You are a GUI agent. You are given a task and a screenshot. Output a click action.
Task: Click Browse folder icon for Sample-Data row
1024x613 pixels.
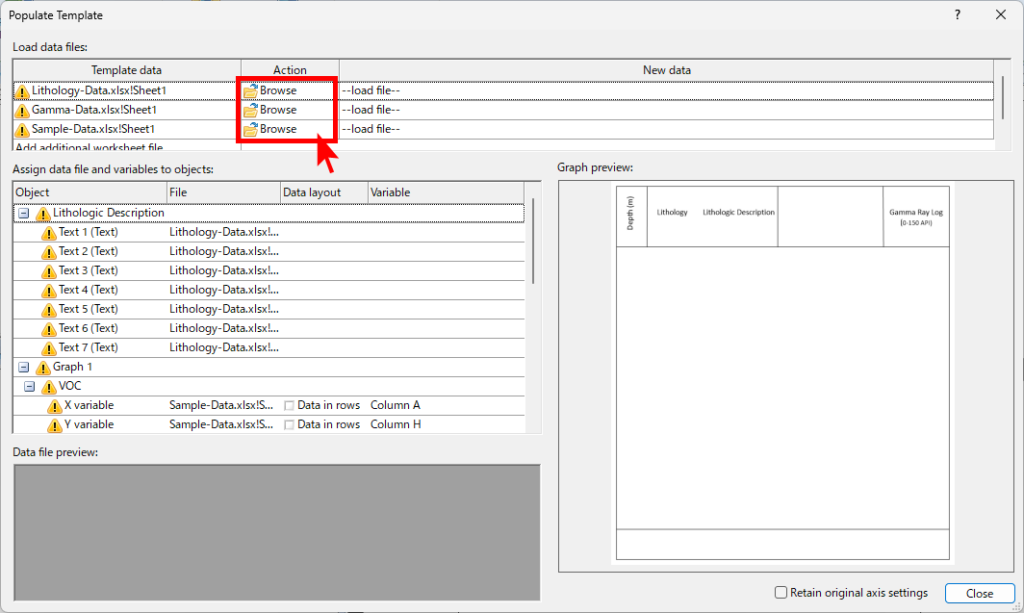click(250, 129)
